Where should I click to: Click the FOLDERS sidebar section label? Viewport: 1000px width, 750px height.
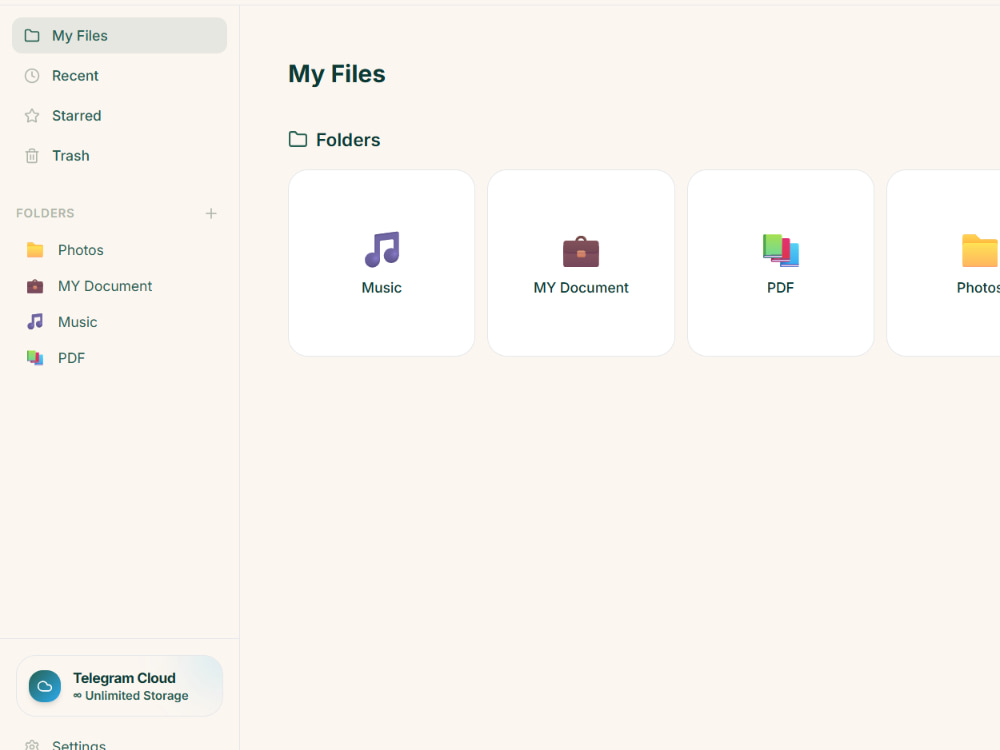(45, 213)
